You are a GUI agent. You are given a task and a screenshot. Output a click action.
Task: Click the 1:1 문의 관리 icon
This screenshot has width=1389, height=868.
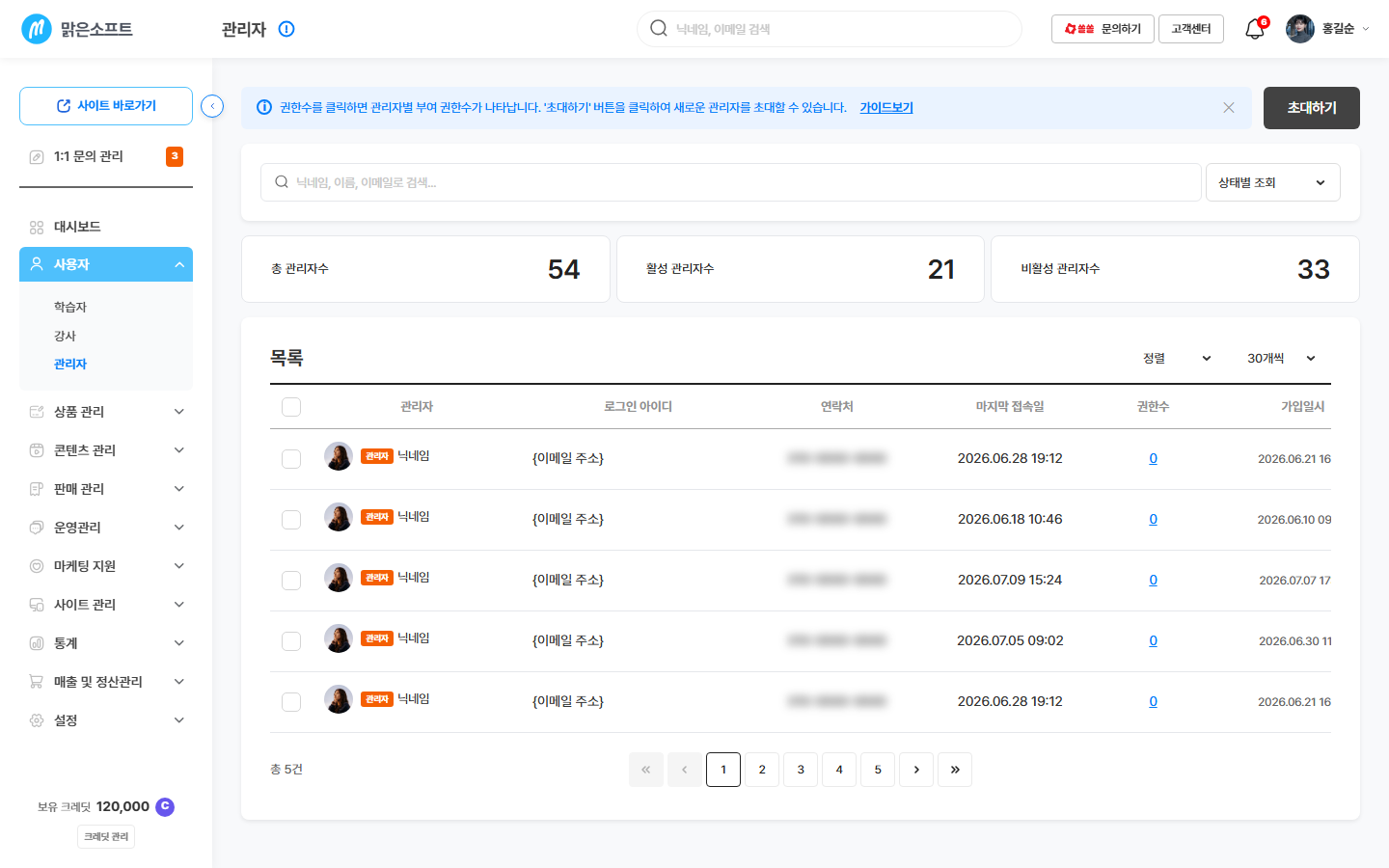pyautogui.click(x=37, y=156)
